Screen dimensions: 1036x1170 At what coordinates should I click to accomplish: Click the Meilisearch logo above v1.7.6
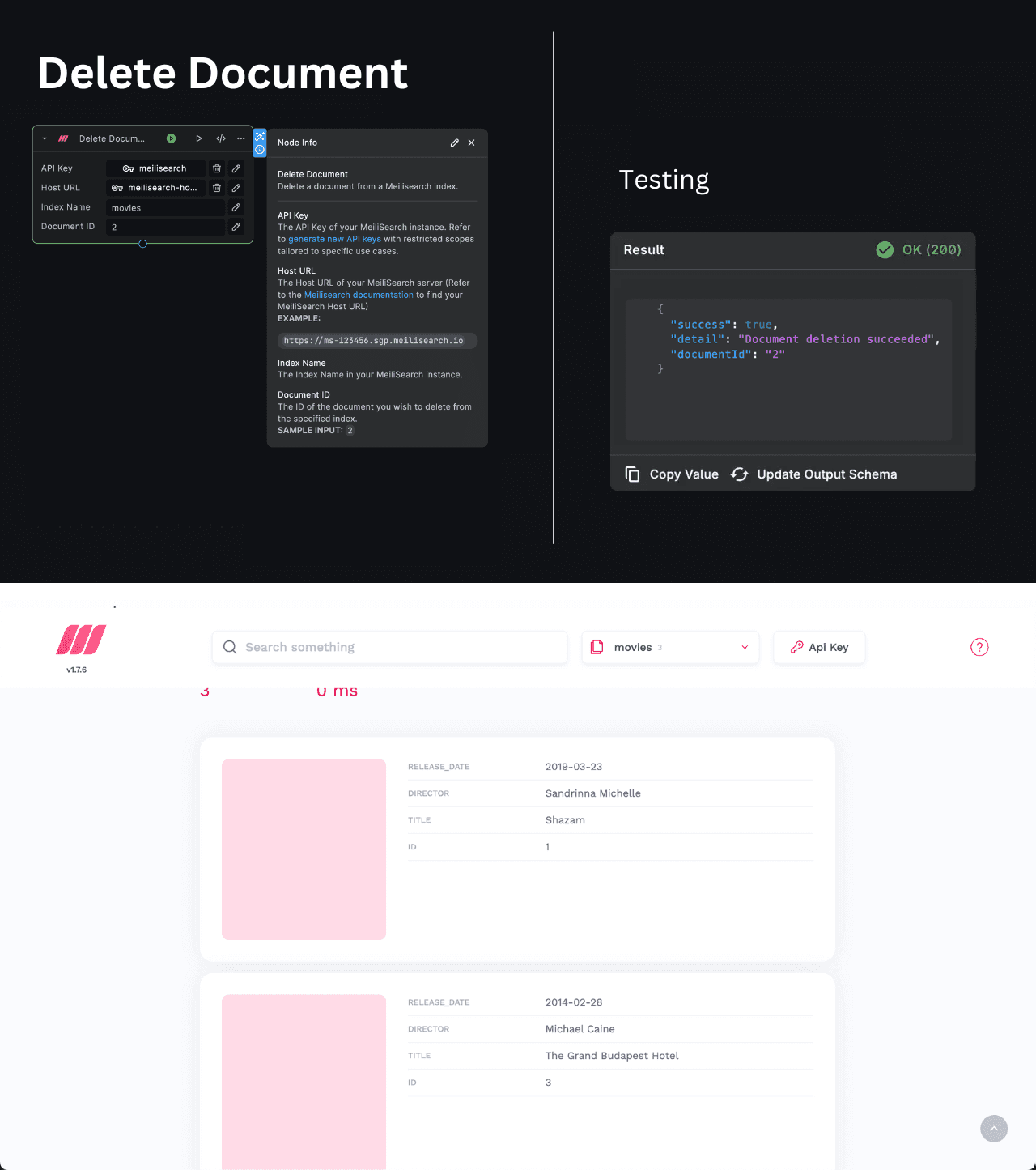(81, 640)
